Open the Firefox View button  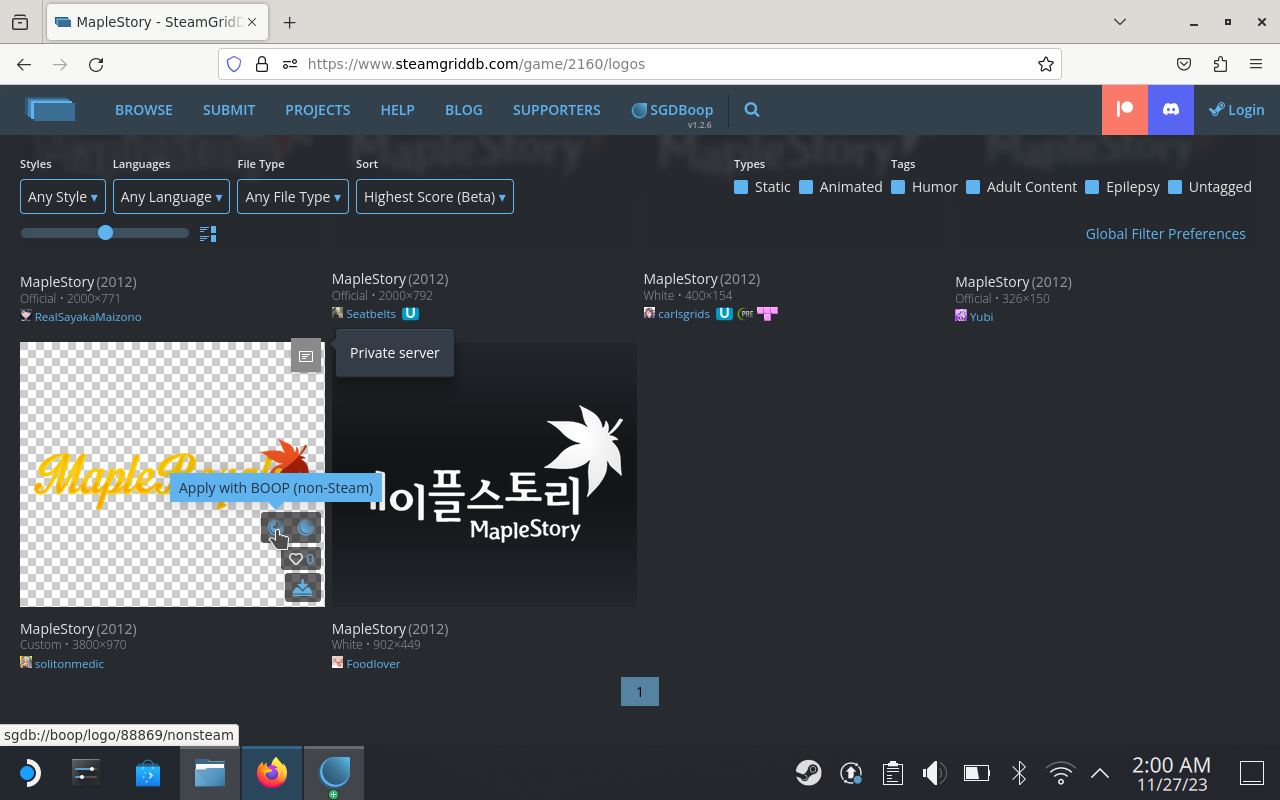click(20, 22)
